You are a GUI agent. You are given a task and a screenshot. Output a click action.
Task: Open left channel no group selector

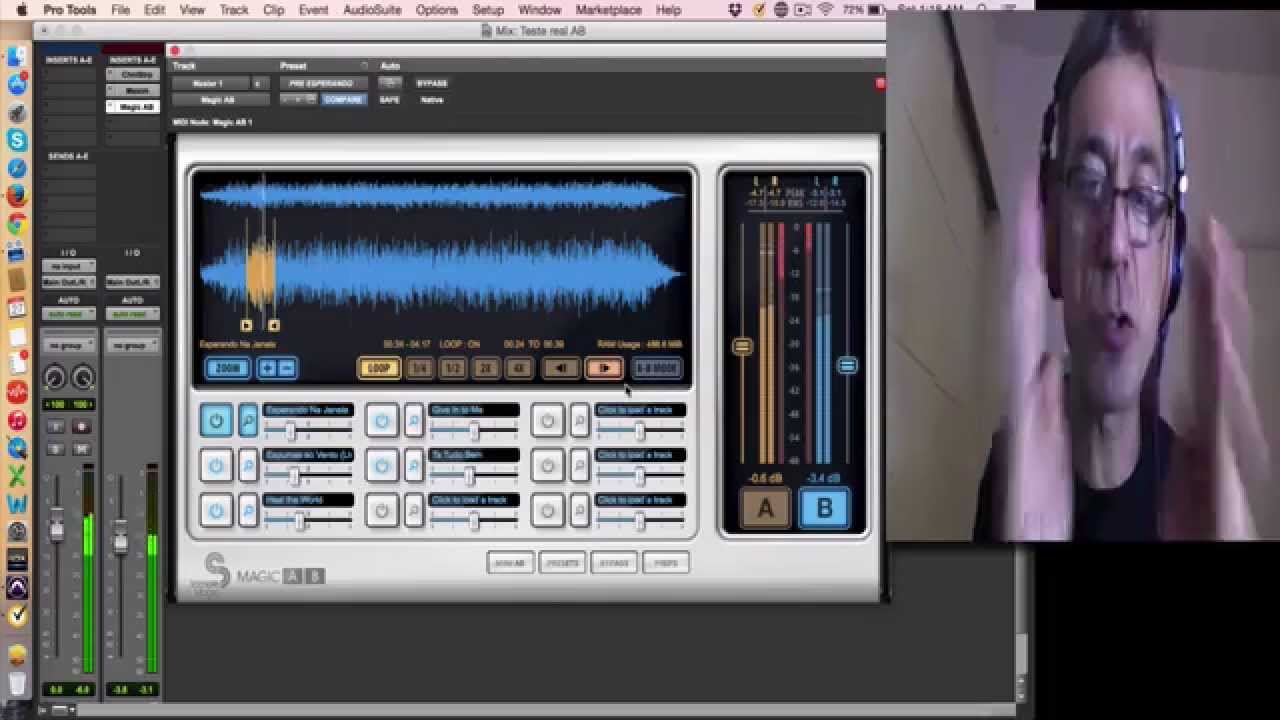(68, 345)
